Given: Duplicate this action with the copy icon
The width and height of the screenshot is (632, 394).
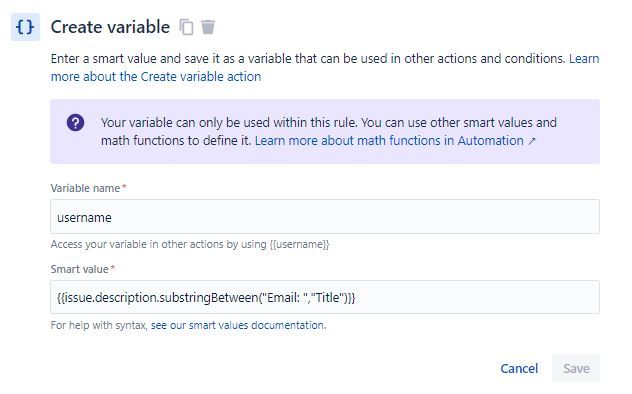Looking at the screenshot, I should [x=186, y=27].
